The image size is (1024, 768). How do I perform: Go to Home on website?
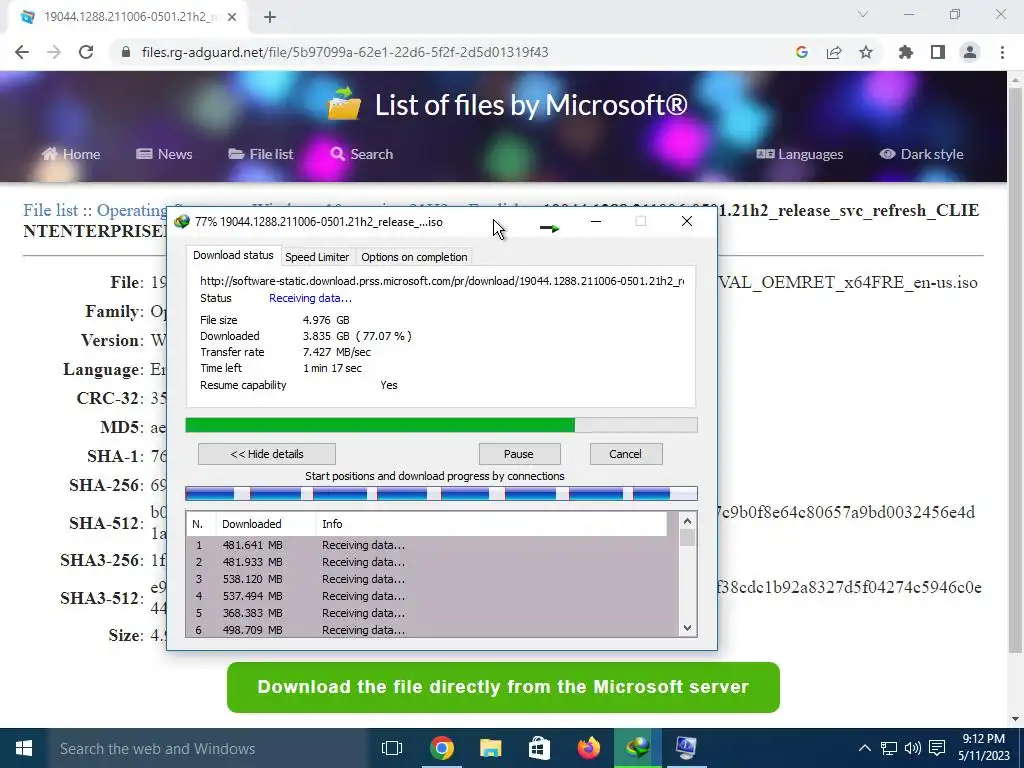pyautogui.click(x=71, y=154)
